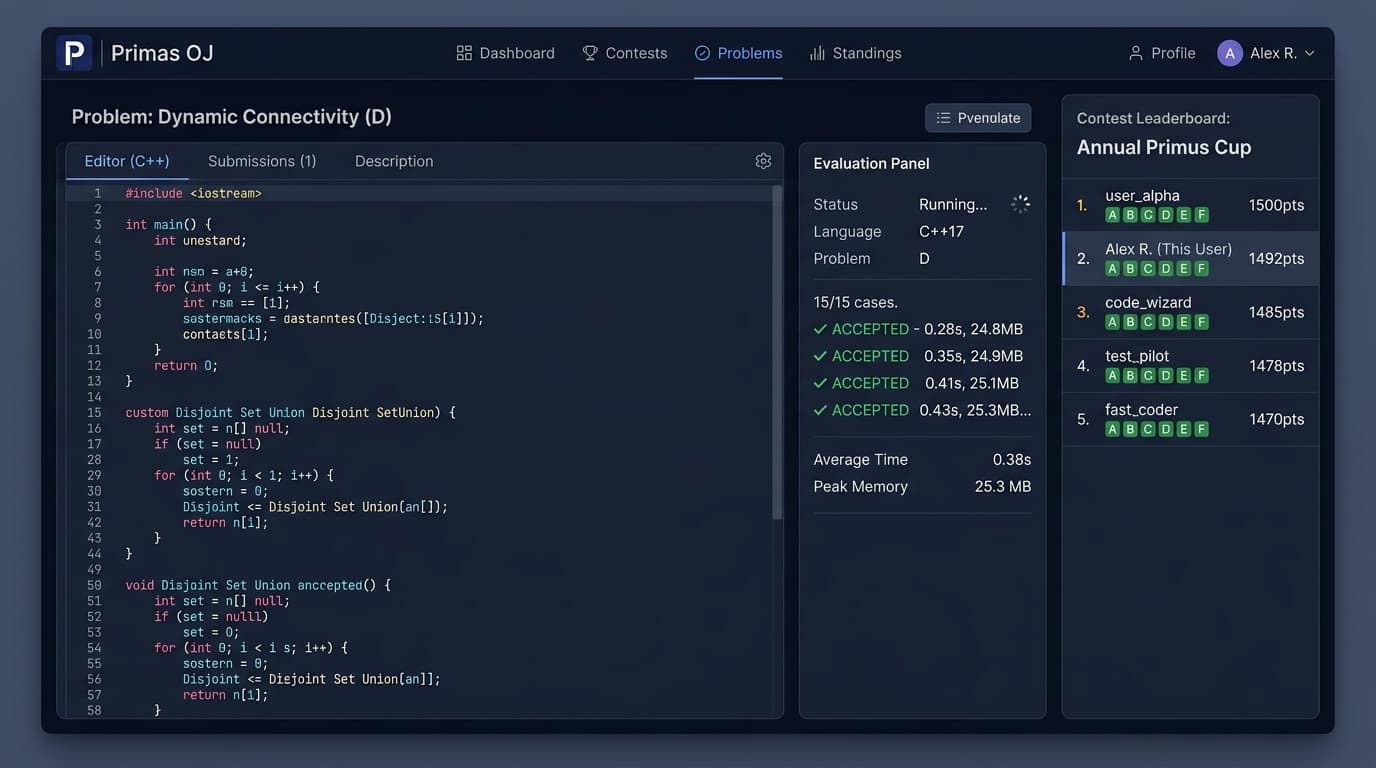
Task: Click the 15/15 cases text
Action: [856, 302]
